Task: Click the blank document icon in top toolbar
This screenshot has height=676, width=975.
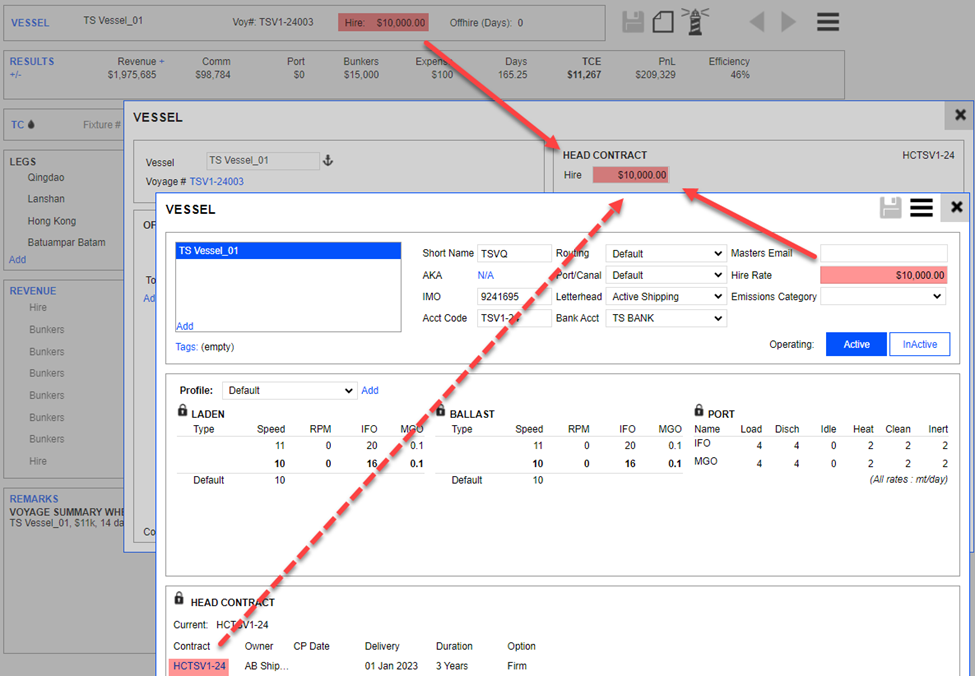Action: pyautogui.click(x=662, y=22)
